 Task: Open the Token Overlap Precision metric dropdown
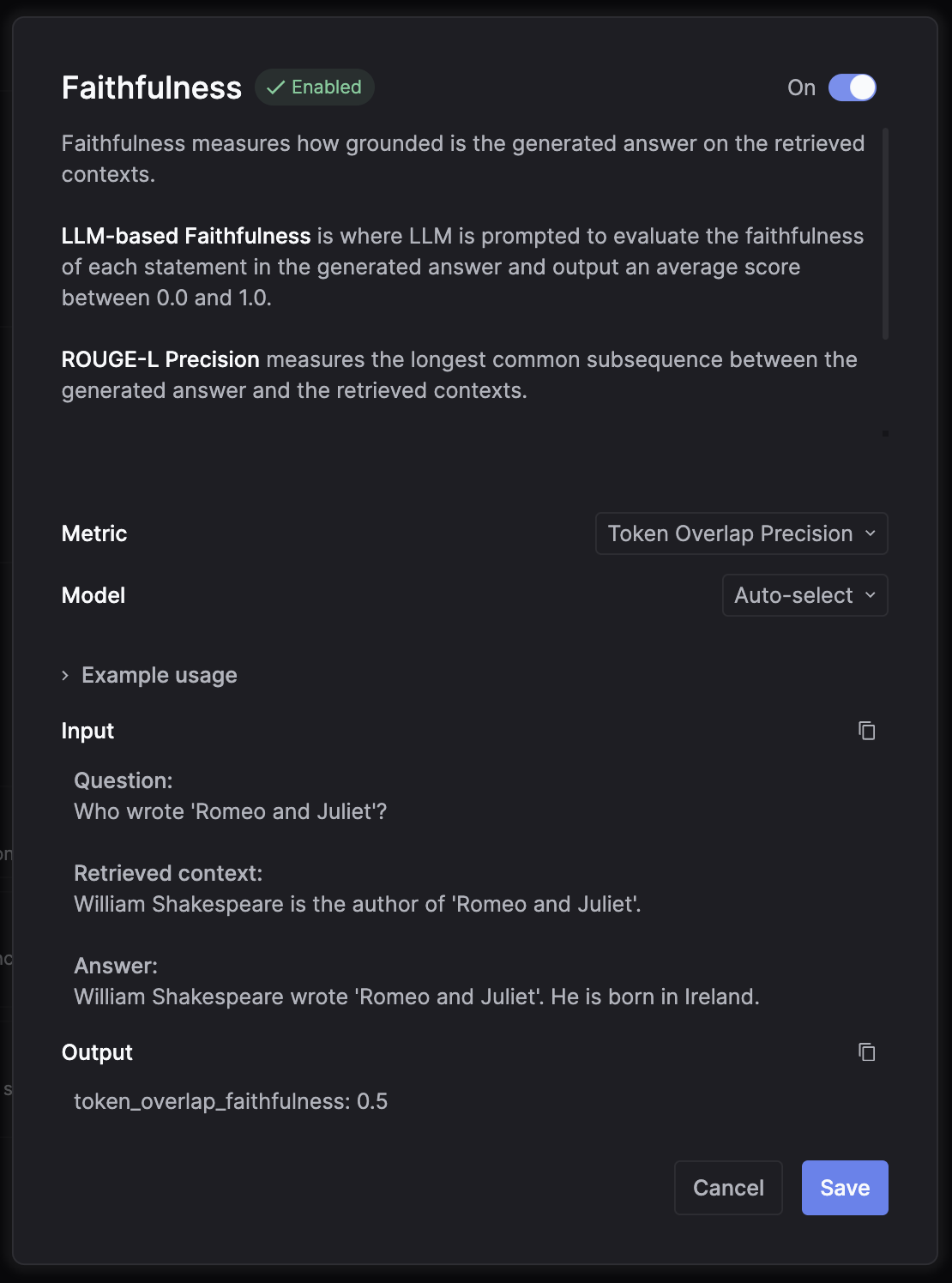click(741, 533)
